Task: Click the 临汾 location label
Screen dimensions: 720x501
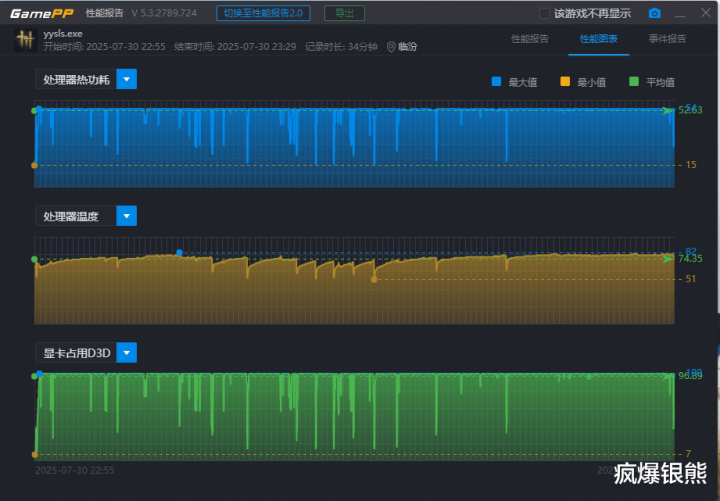Action: (x=407, y=47)
